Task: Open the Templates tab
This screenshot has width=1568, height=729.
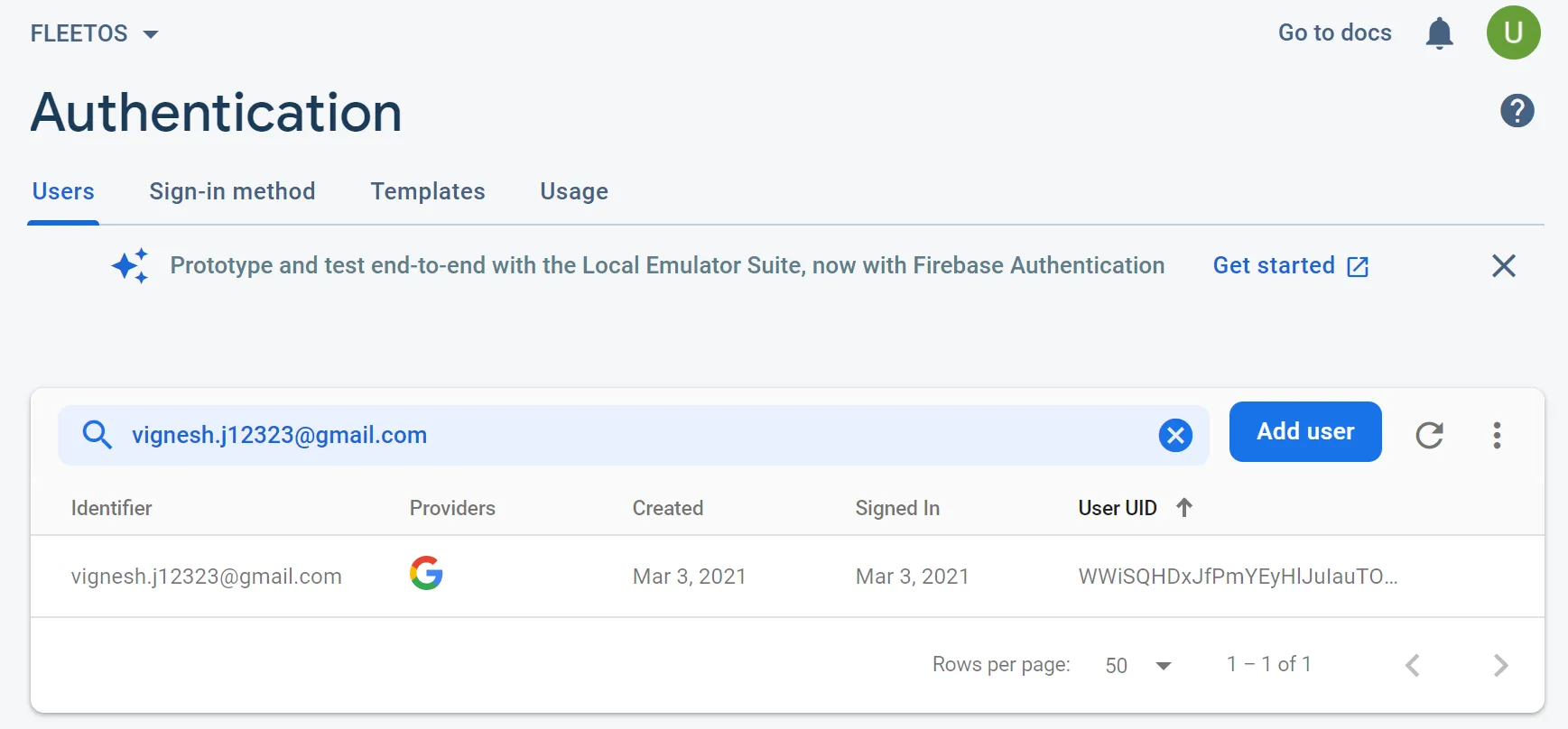Action: tap(428, 191)
